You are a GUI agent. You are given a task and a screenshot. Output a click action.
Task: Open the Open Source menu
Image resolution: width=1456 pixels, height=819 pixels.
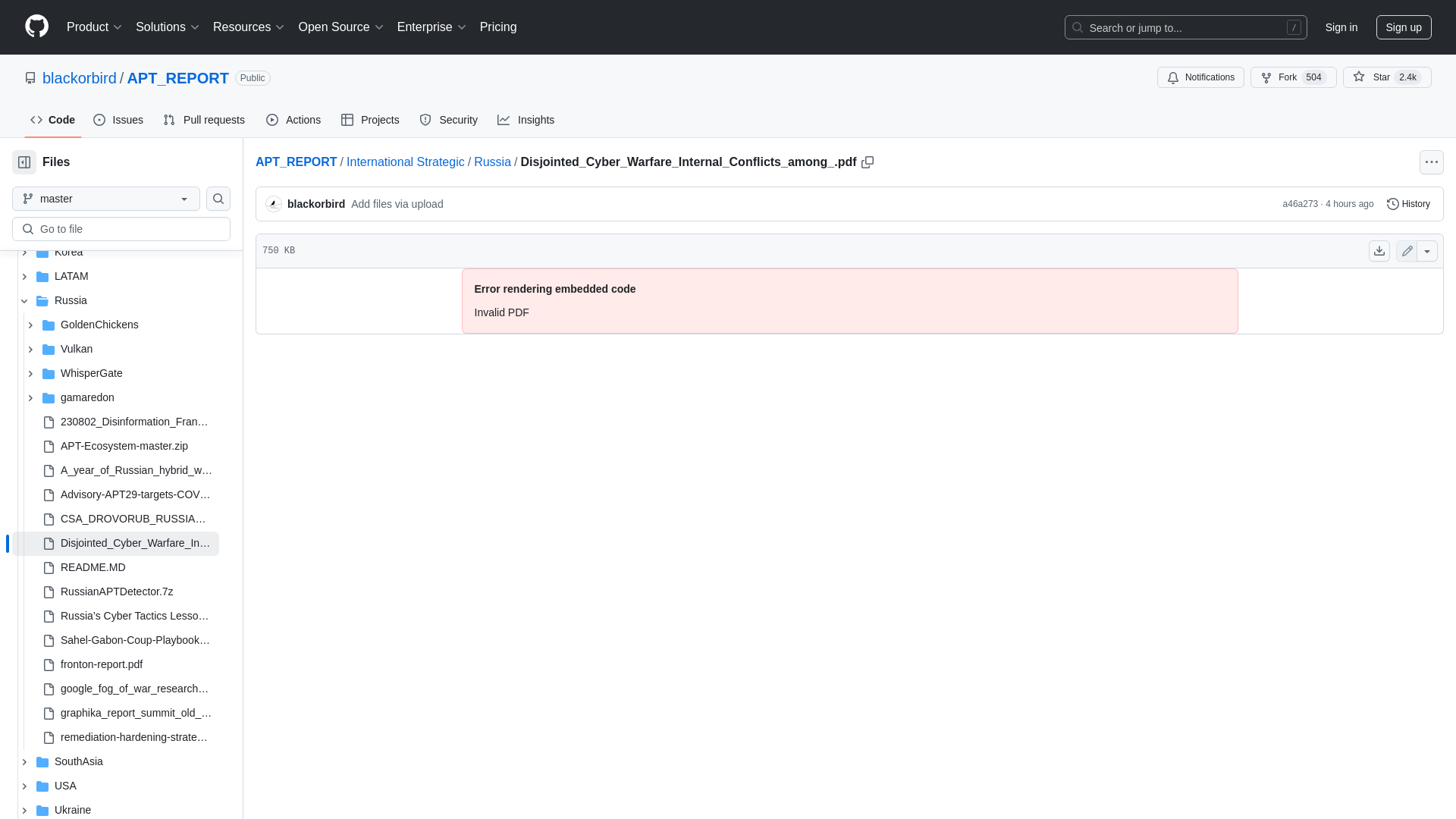(340, 27)
